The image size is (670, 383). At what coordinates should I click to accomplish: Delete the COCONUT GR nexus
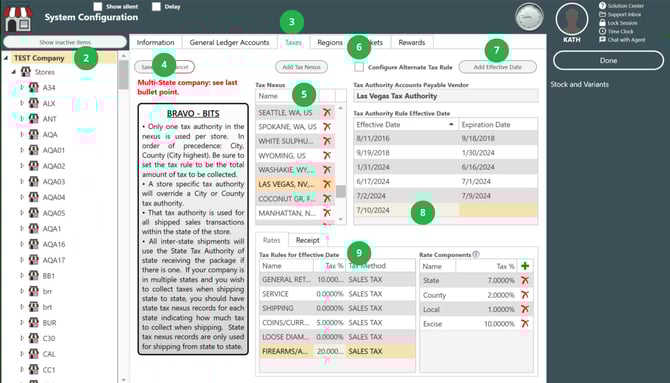coord(327,199)
